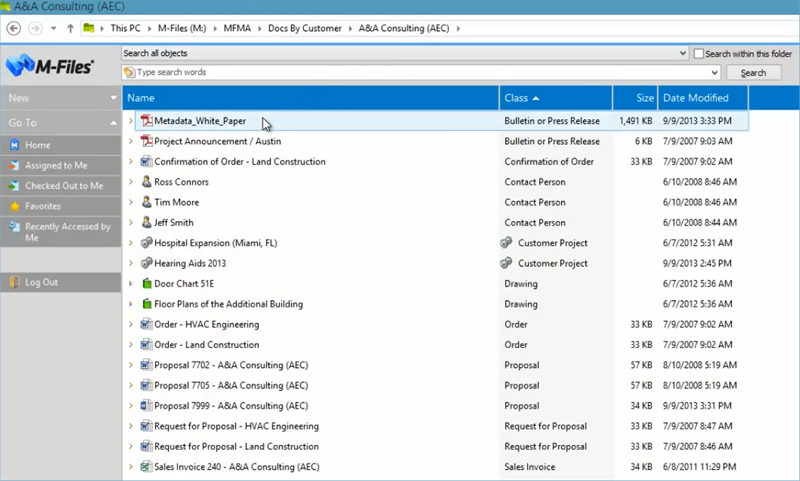Click the document icon of Proposal 7999
Image resolution: width=800 pixels, height=481 pixels.
coord(146,406)
